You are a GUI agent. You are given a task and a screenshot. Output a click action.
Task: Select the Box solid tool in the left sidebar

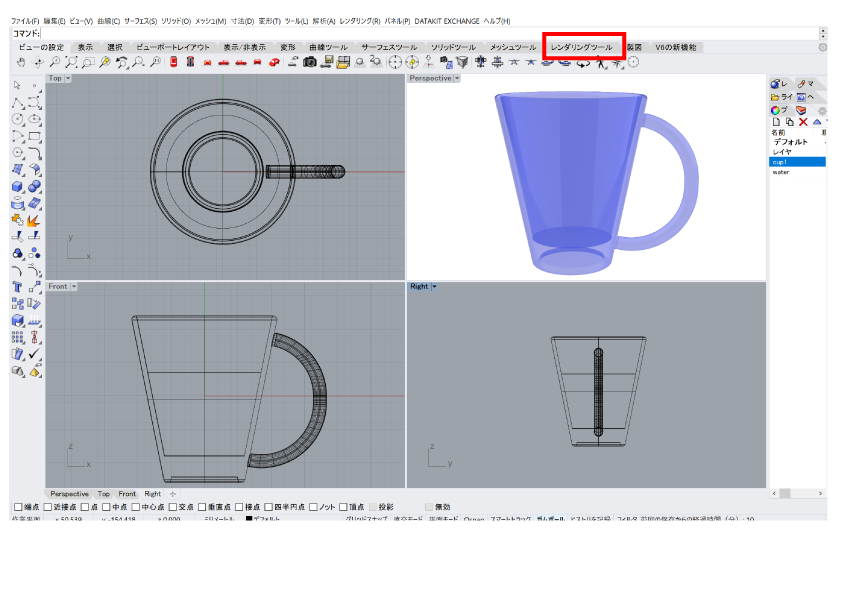coord(18,186)
